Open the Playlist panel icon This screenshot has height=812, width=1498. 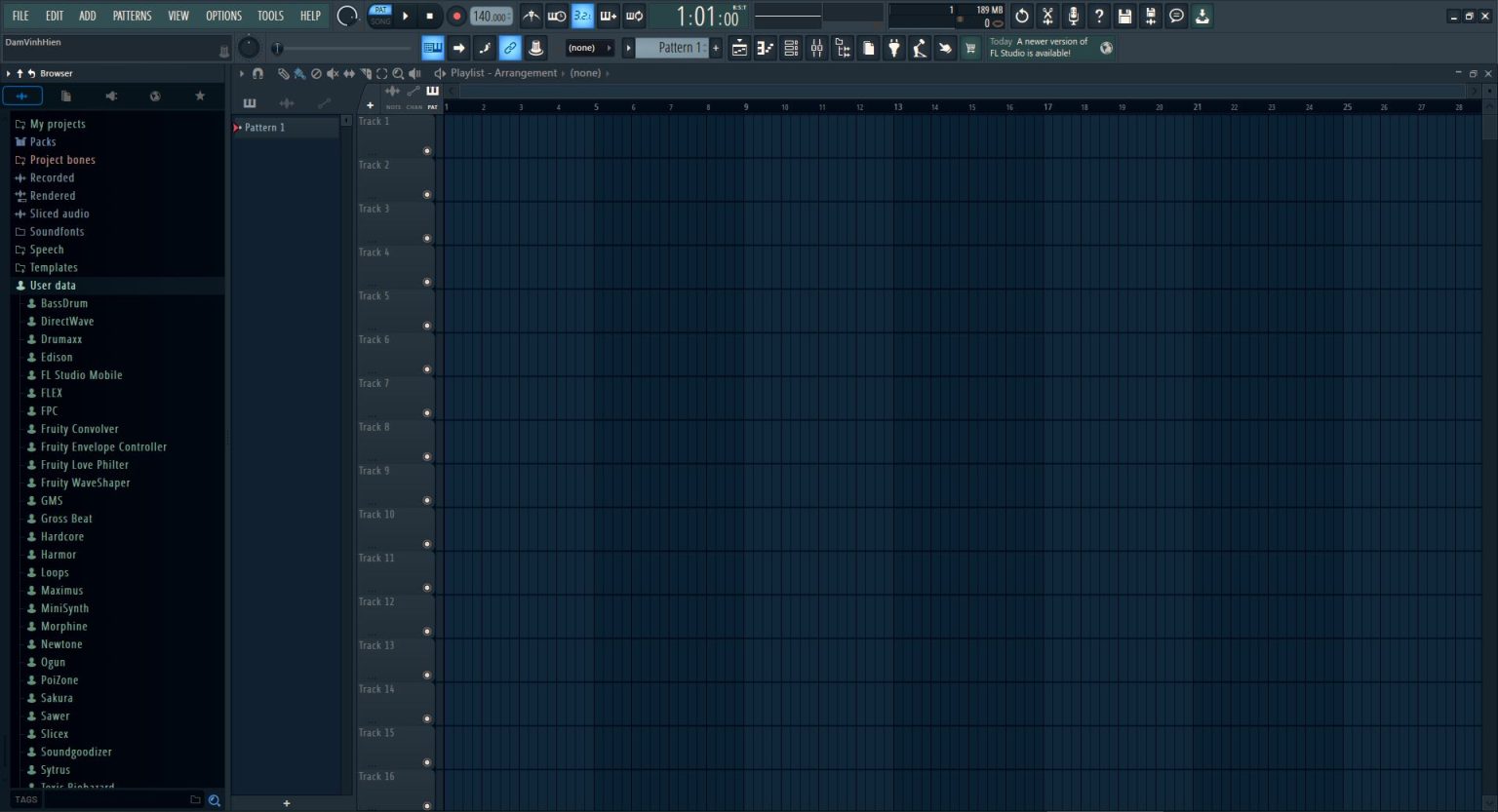click(739, 48)
